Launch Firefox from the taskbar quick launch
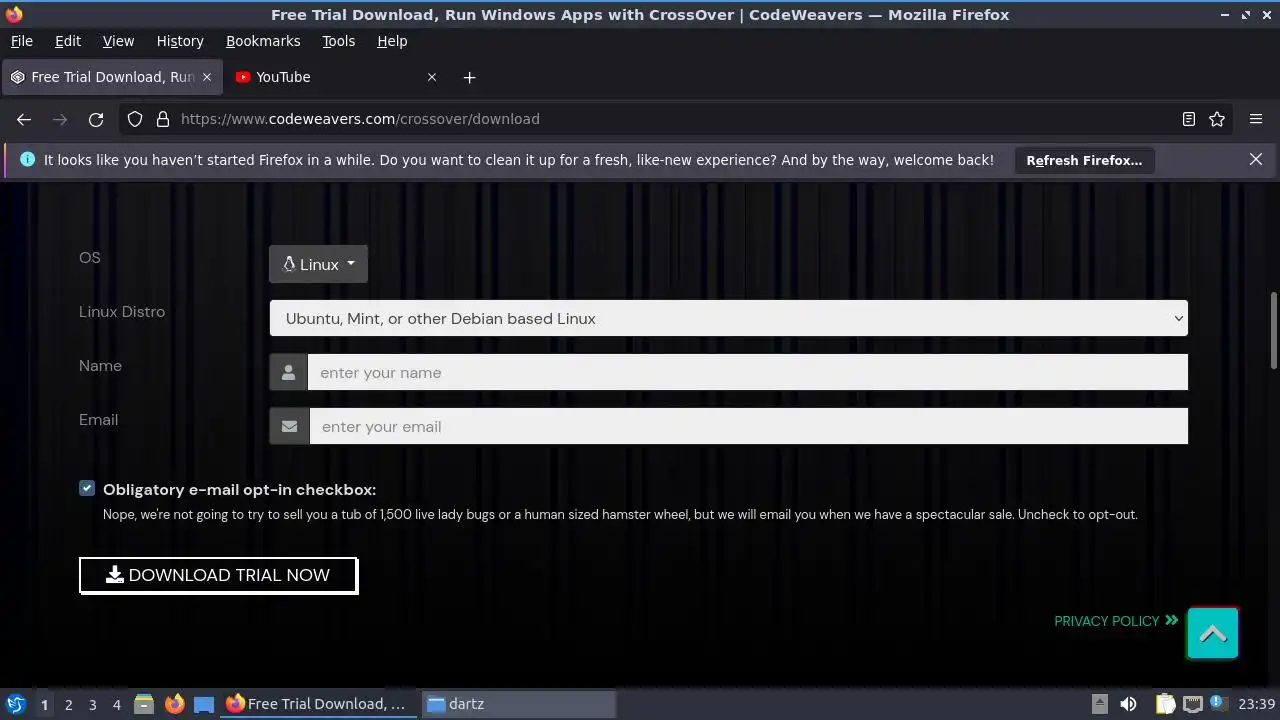1280x720 pixels. (x=174, y=704)
